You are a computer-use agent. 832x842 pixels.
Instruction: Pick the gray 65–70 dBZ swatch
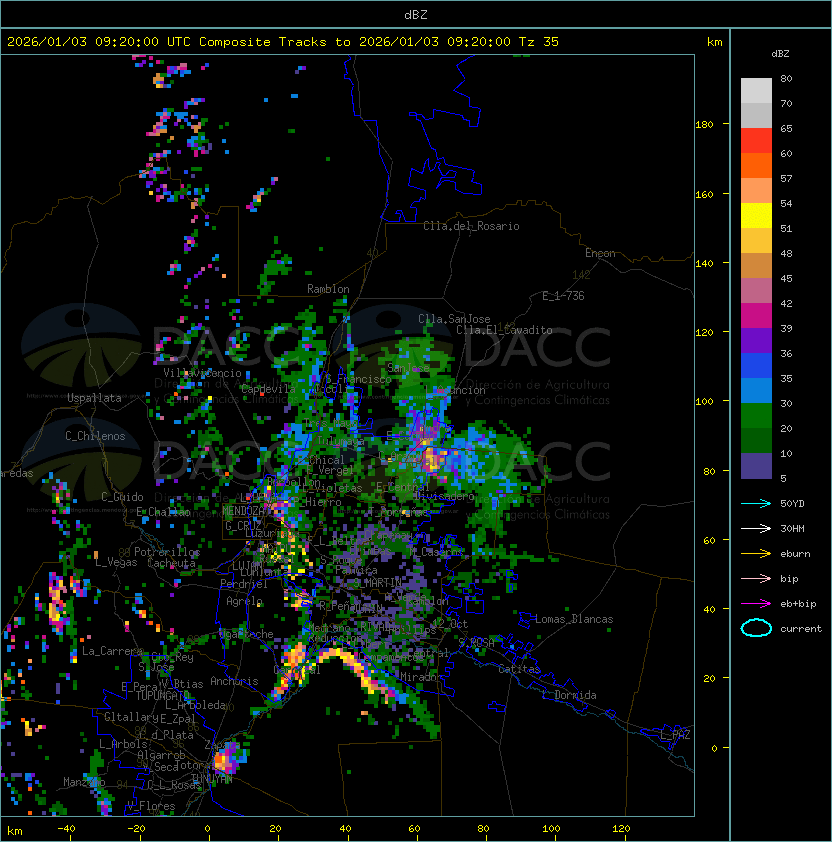click(756, 115)
